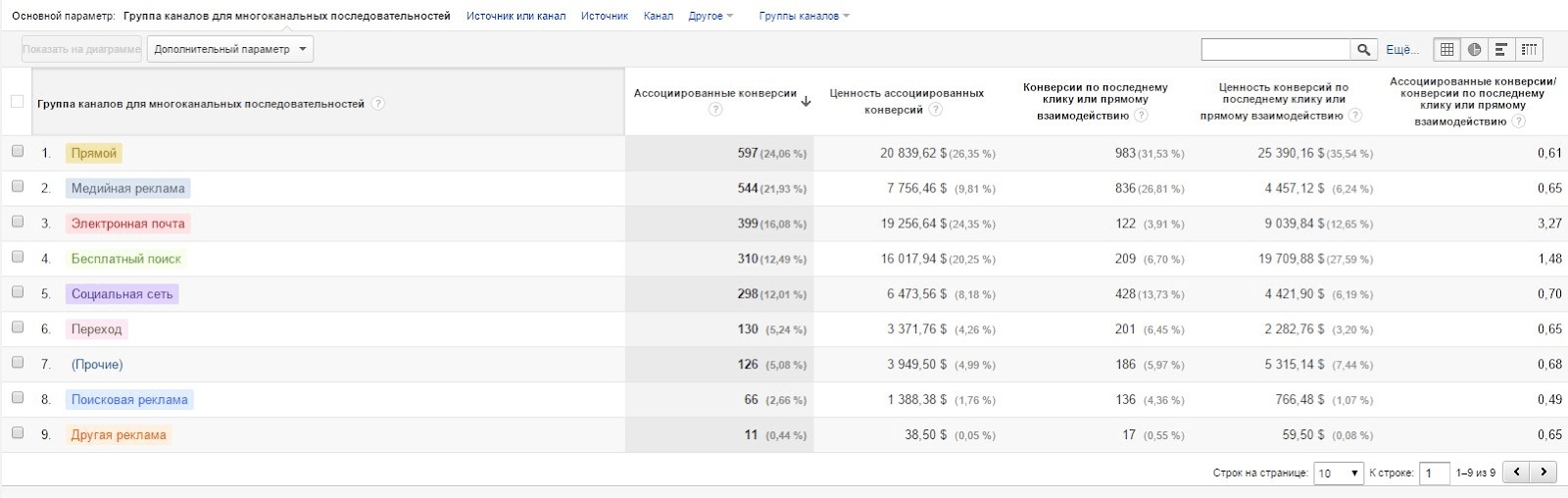The image size is (1568, 498).
Task: Open help for Группа каналов column header
Action: point(378,104)
